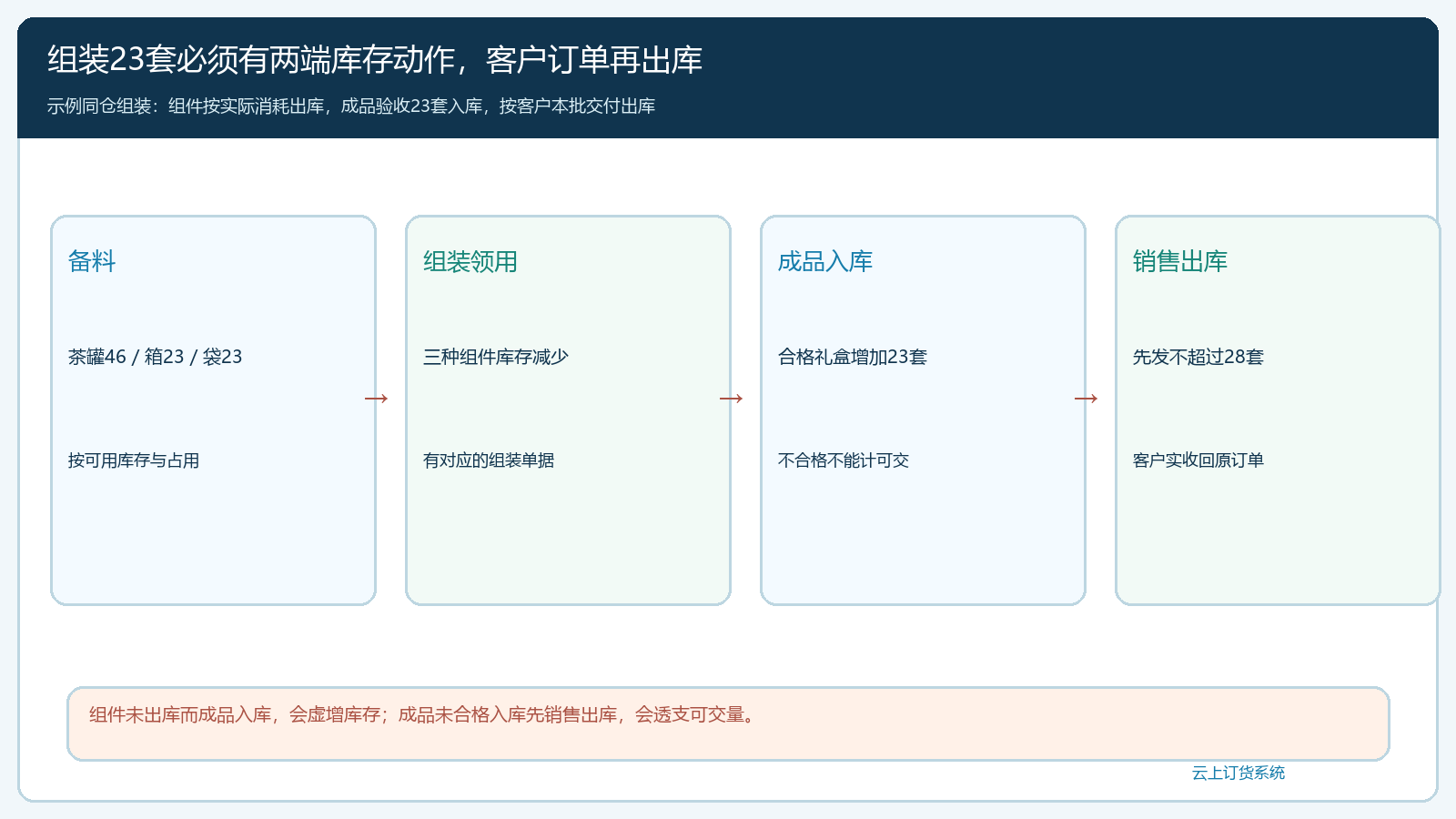Screen dimensions: 1456x819
Task: Click the text 三种组件库存减少
Action: pyautogui.click(x=496, y=357)
